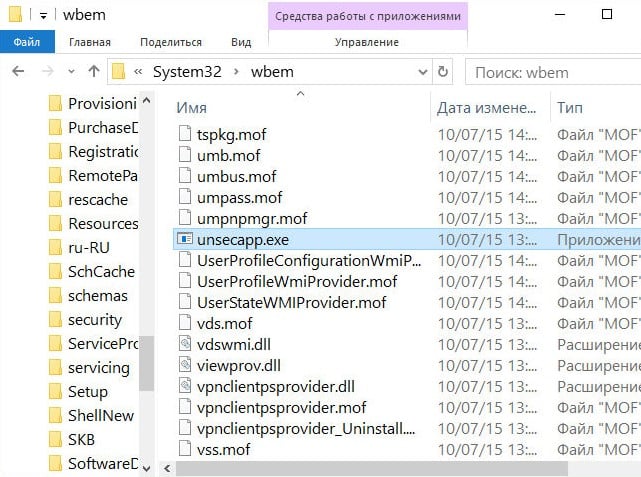Viewport: 641px width, 477px height.
Task: Open the Главная ribbon tab
Action: [90, 42]
